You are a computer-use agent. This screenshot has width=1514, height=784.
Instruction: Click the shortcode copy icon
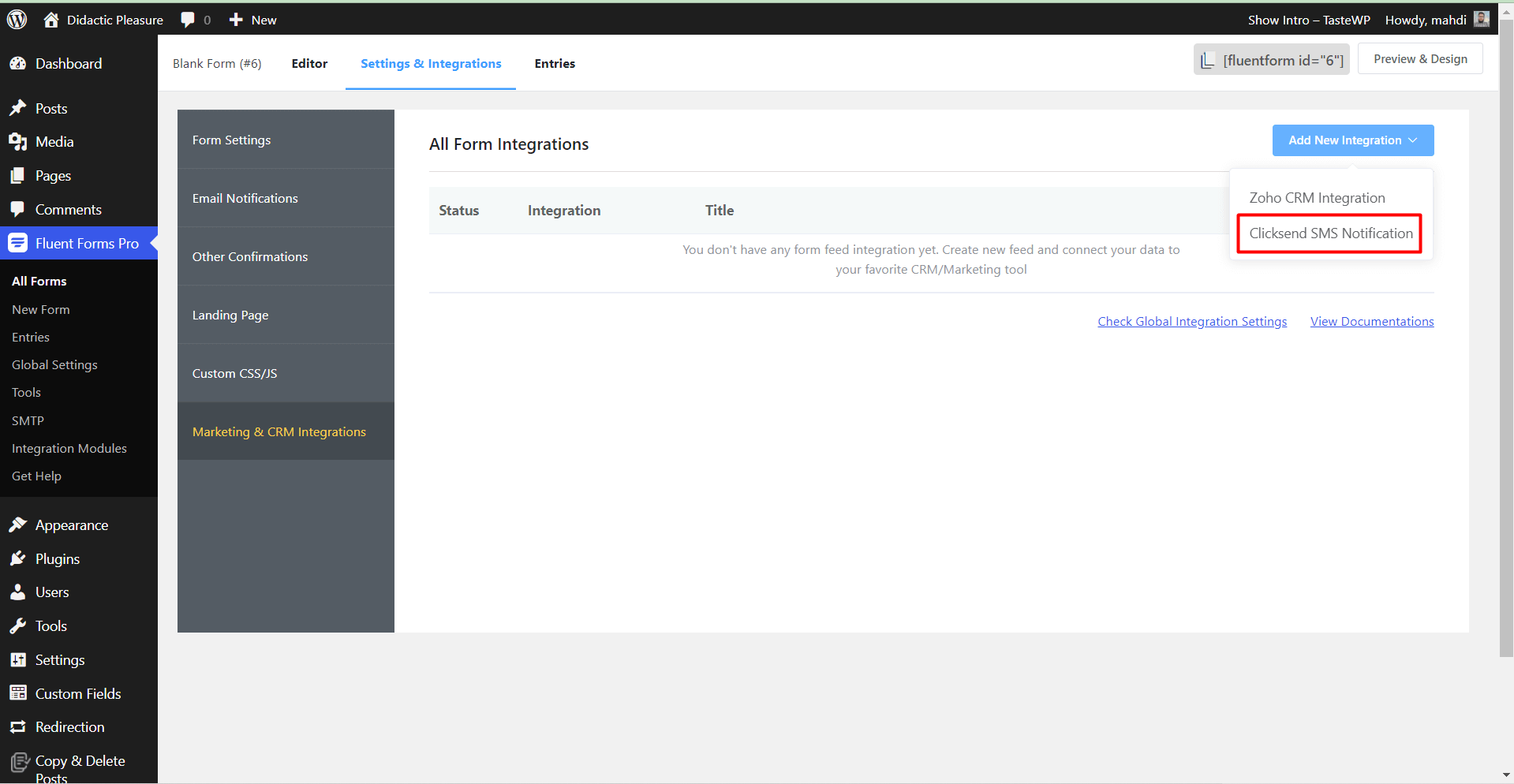point(1208,60)
